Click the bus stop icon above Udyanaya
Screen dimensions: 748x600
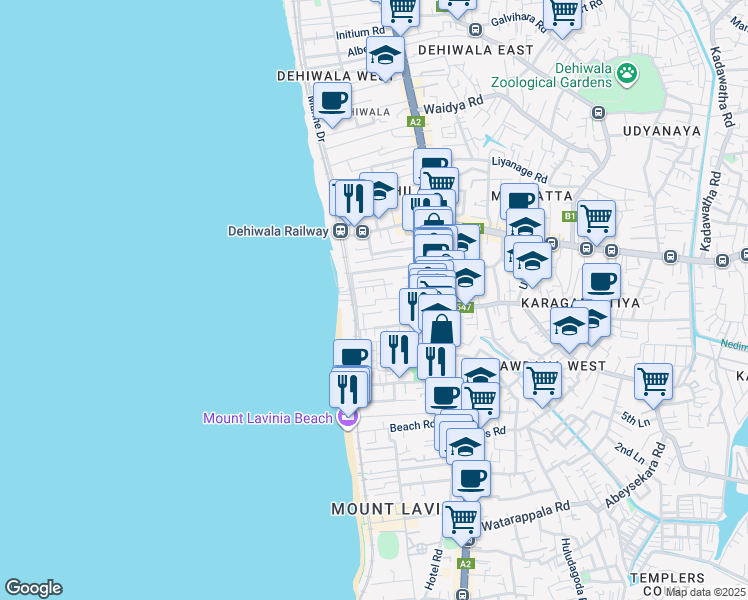pos(600,112)
